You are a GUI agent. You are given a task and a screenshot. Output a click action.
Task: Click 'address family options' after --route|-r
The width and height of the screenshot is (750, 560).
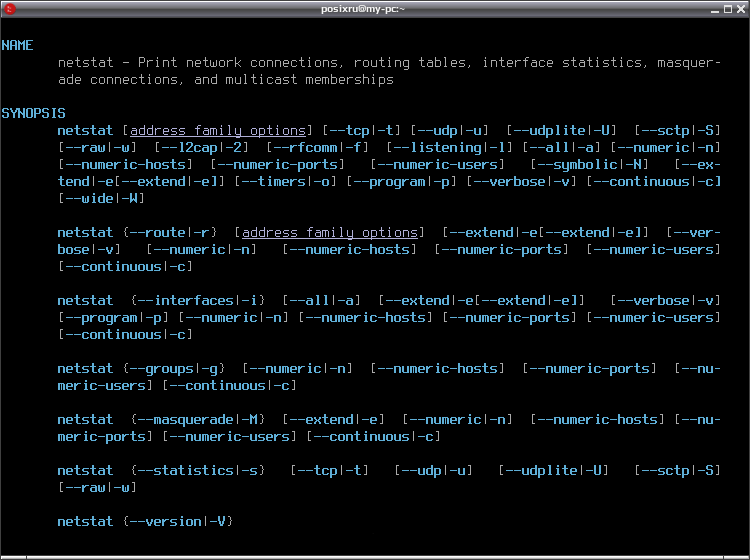(330, 232)
